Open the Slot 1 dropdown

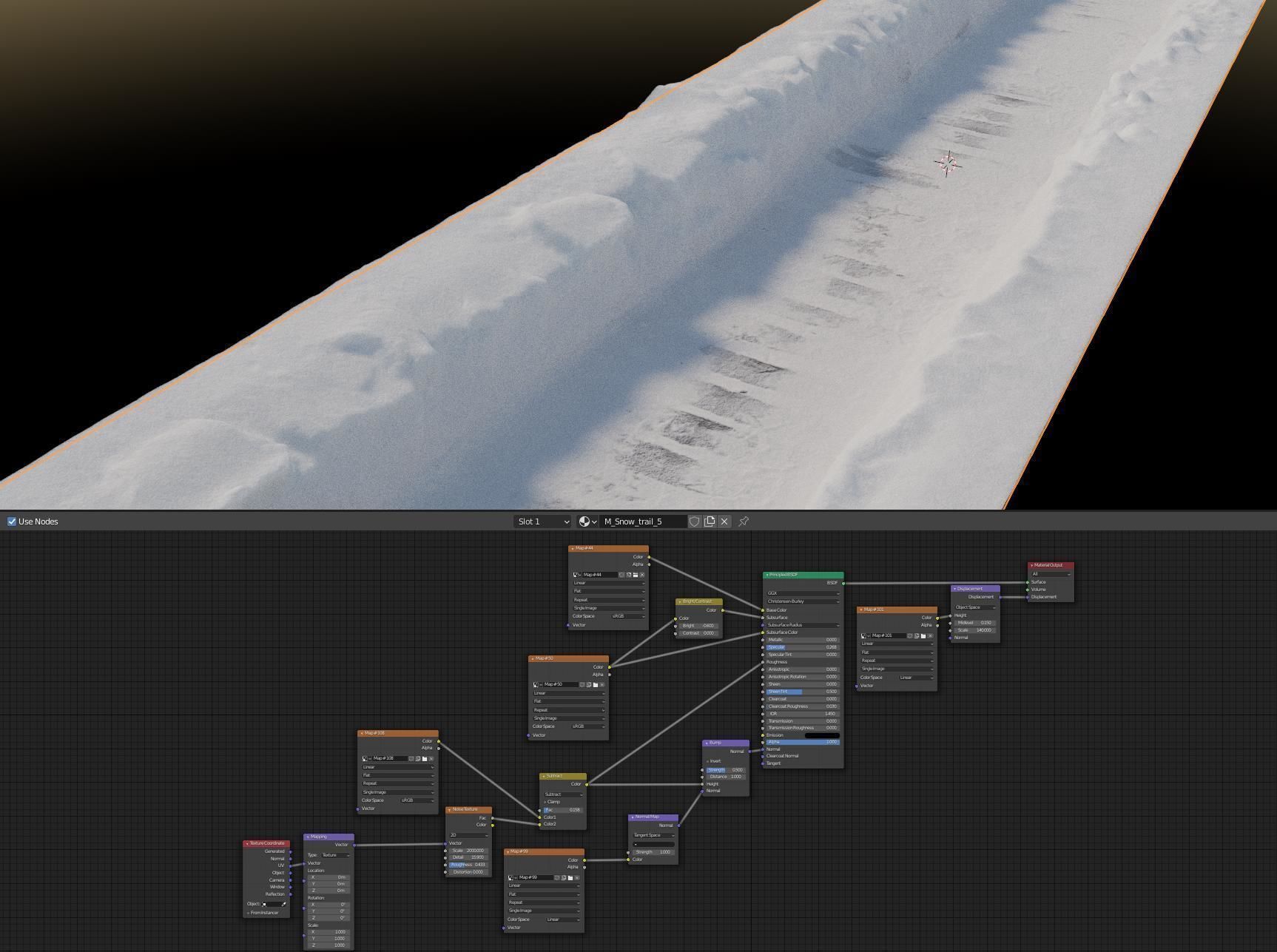click(x=542, y=521)
